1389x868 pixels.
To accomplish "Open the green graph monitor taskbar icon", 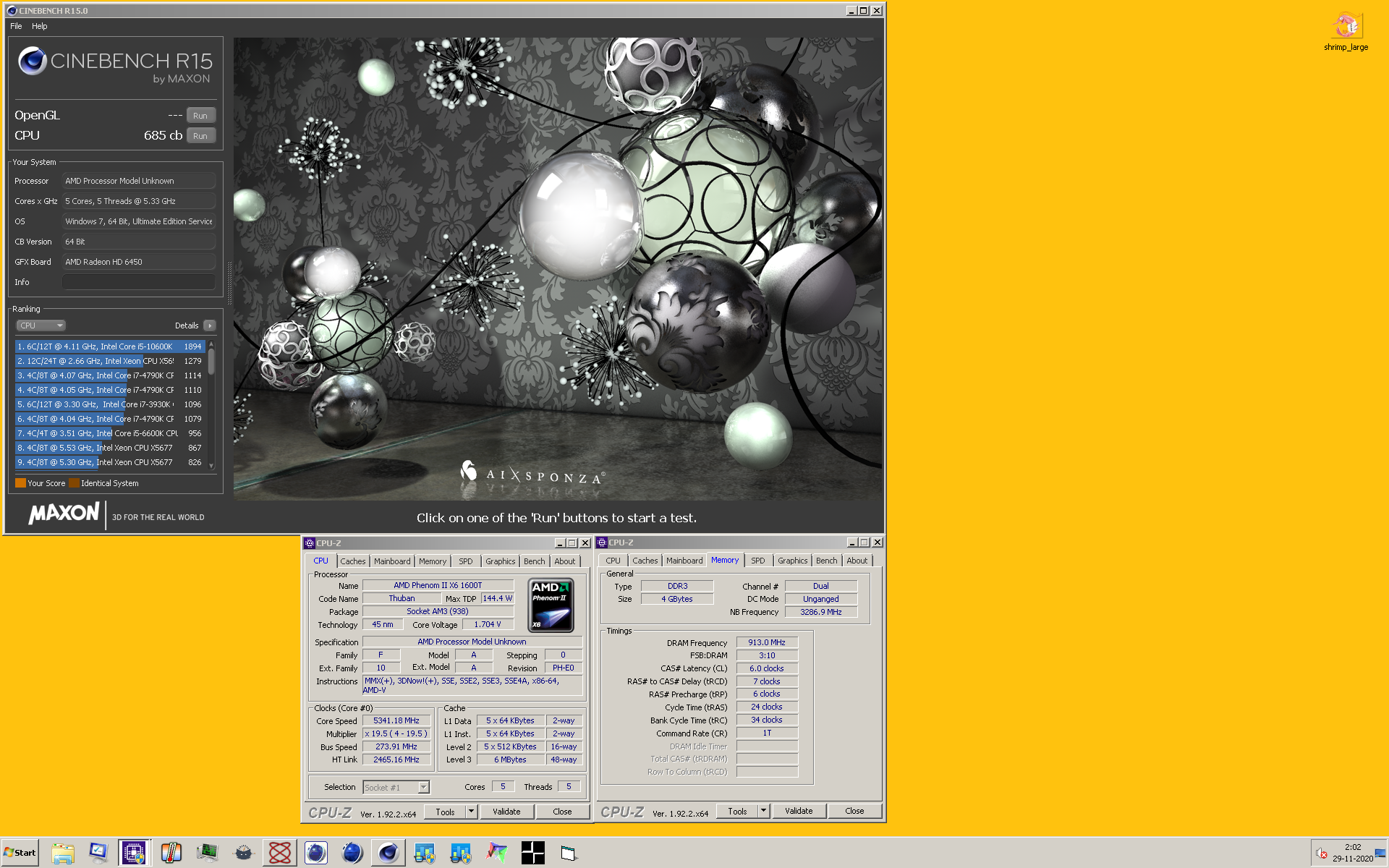I will coord(208,853).
